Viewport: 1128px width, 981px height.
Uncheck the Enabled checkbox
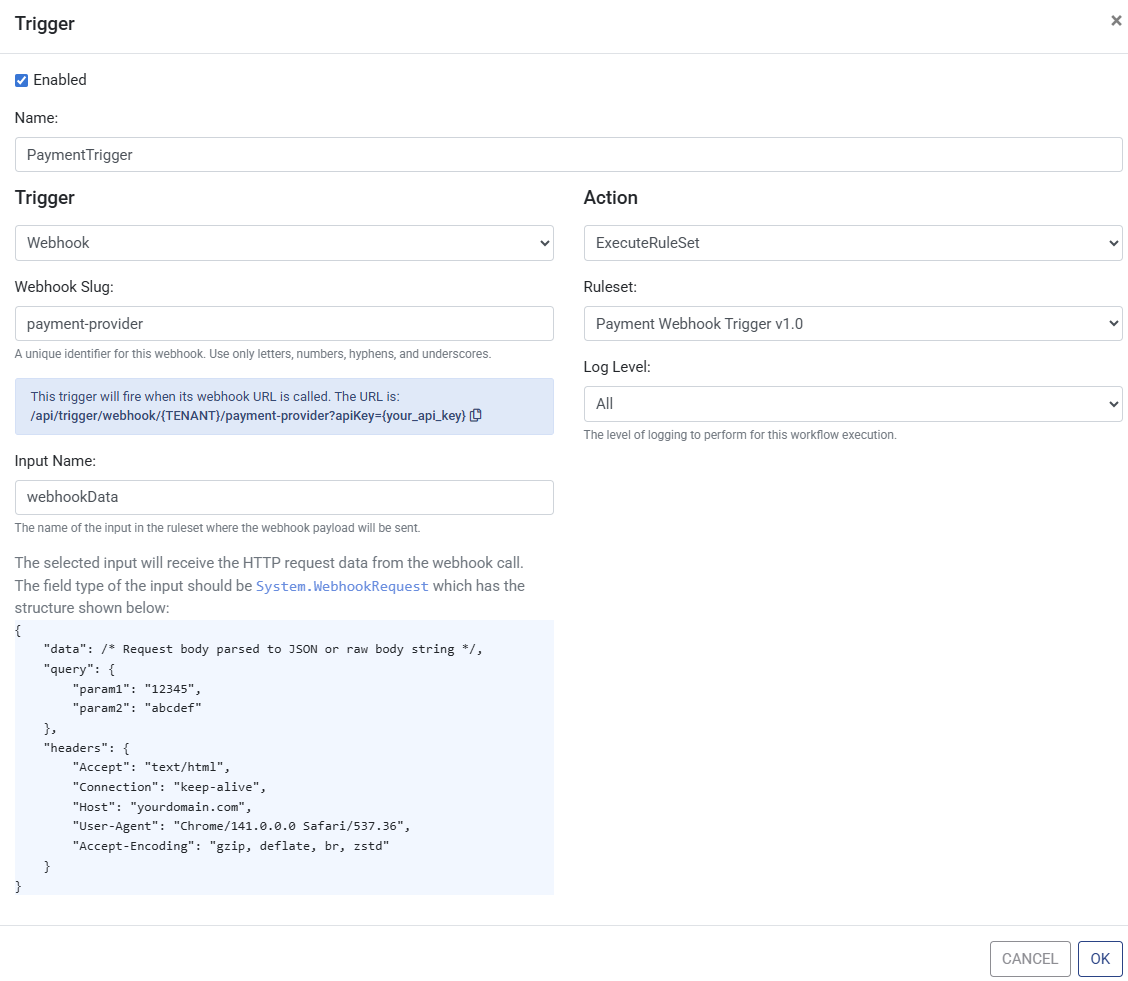point(22,81)
